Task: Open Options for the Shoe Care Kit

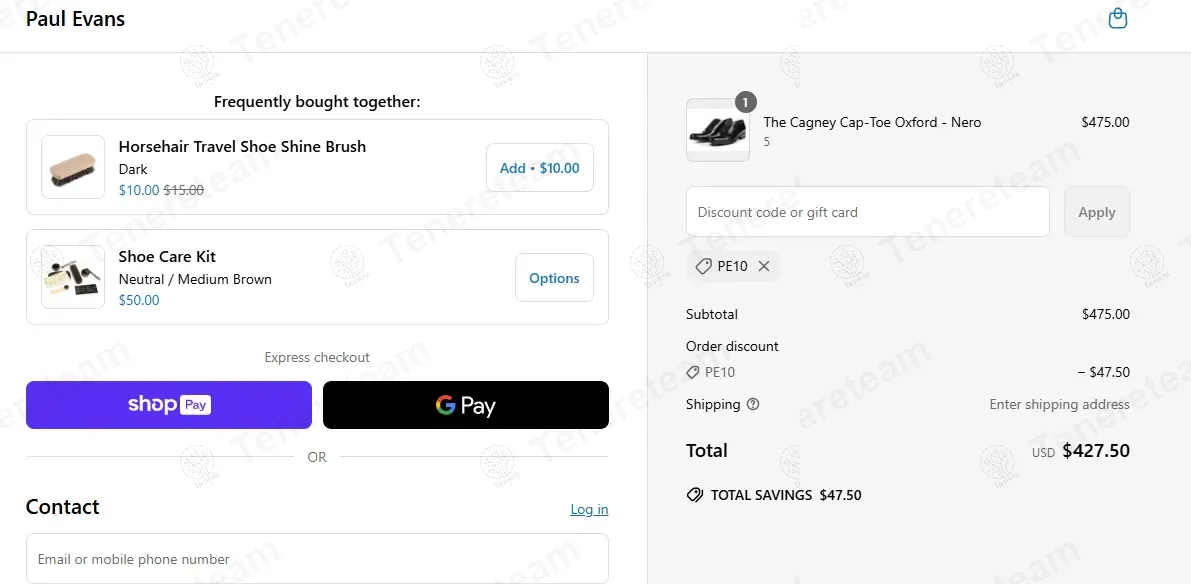Action: (x=554, y=278)
